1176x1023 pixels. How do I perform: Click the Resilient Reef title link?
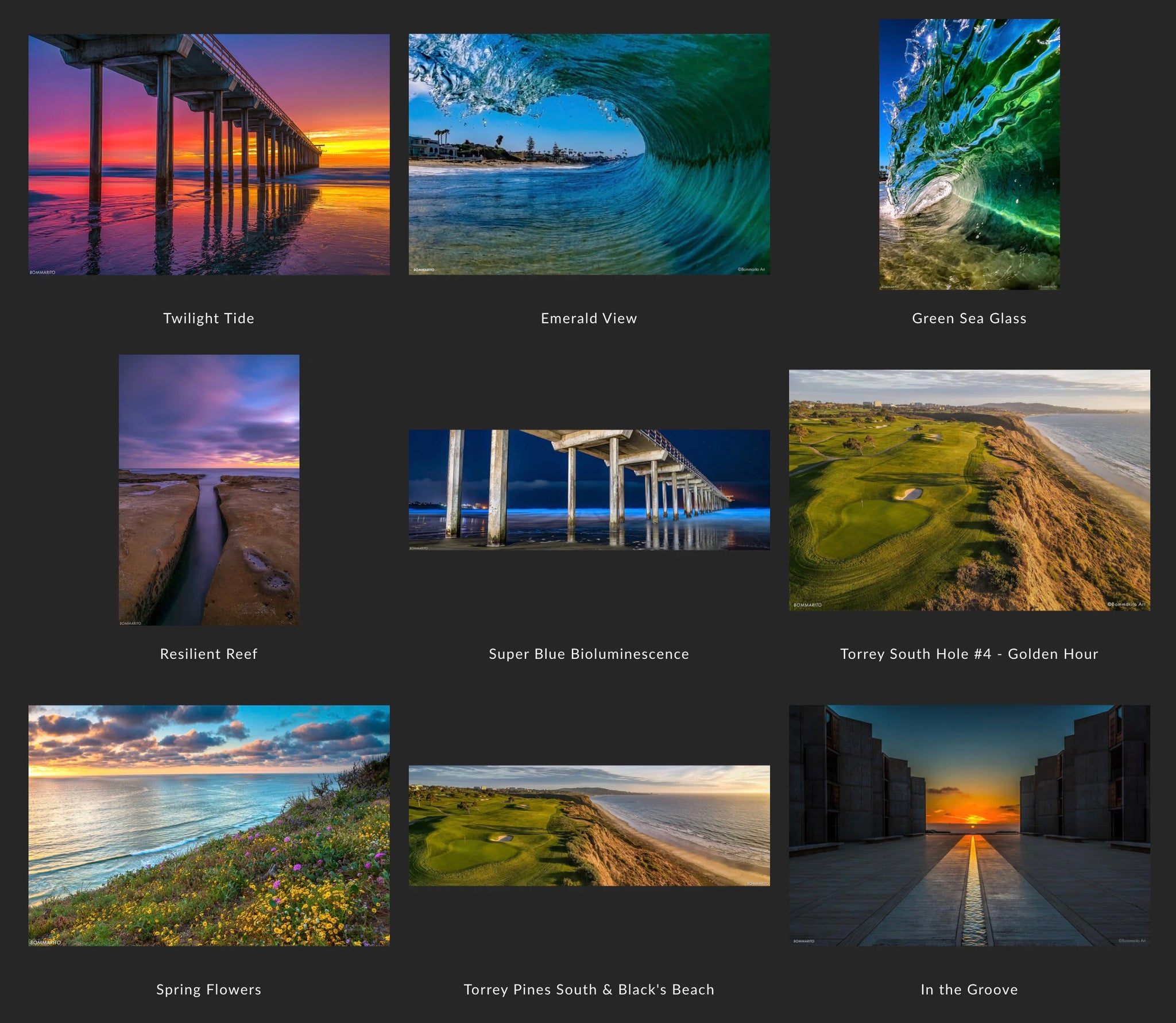click(x=209, y=654)
